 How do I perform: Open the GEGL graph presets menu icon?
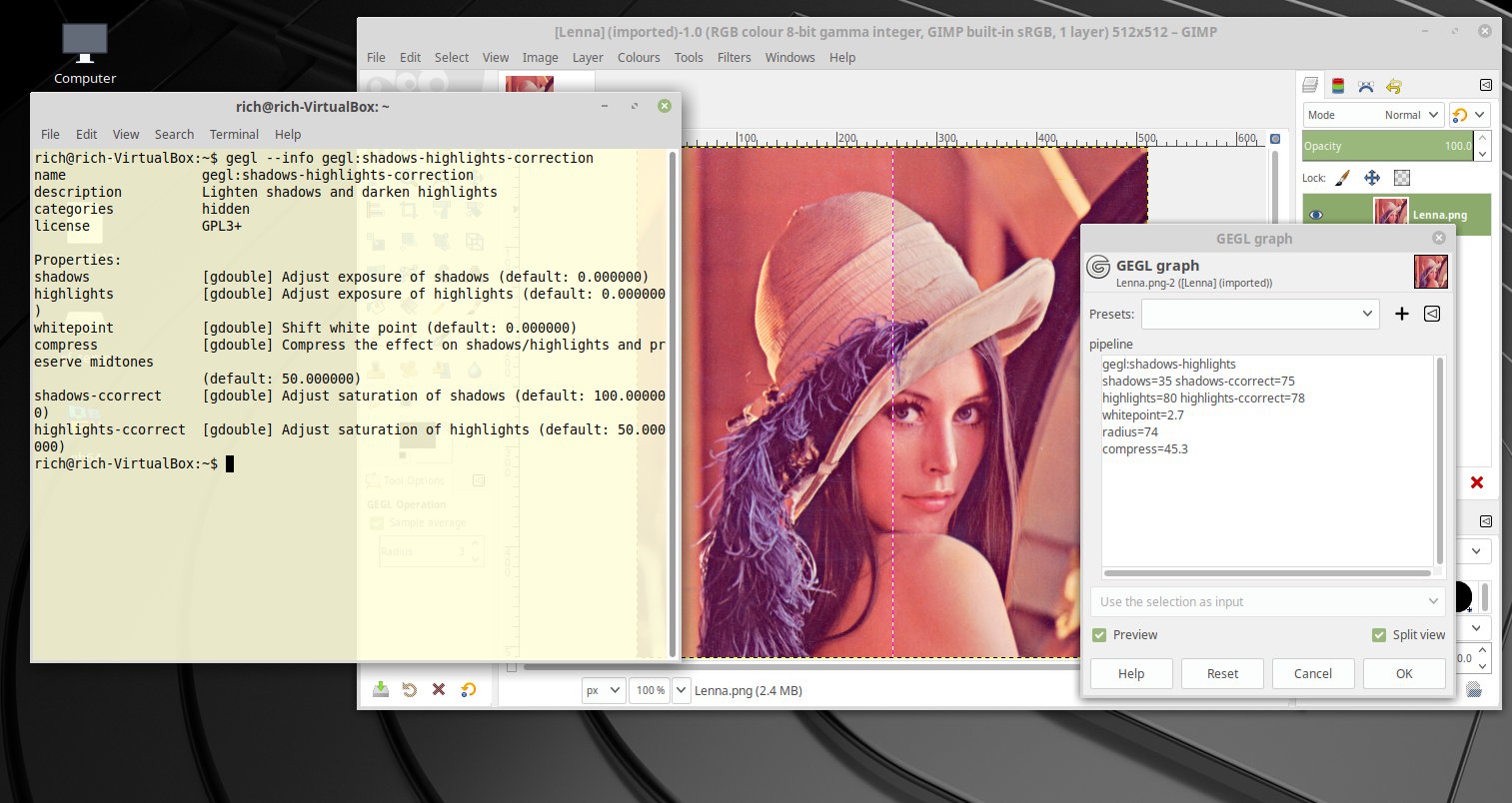coord(1432,314)
